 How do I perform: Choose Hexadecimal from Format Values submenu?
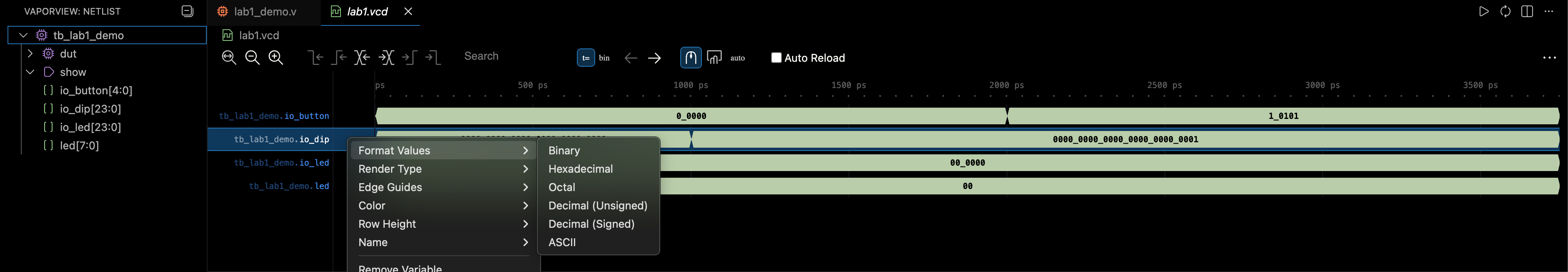point(580,169)
